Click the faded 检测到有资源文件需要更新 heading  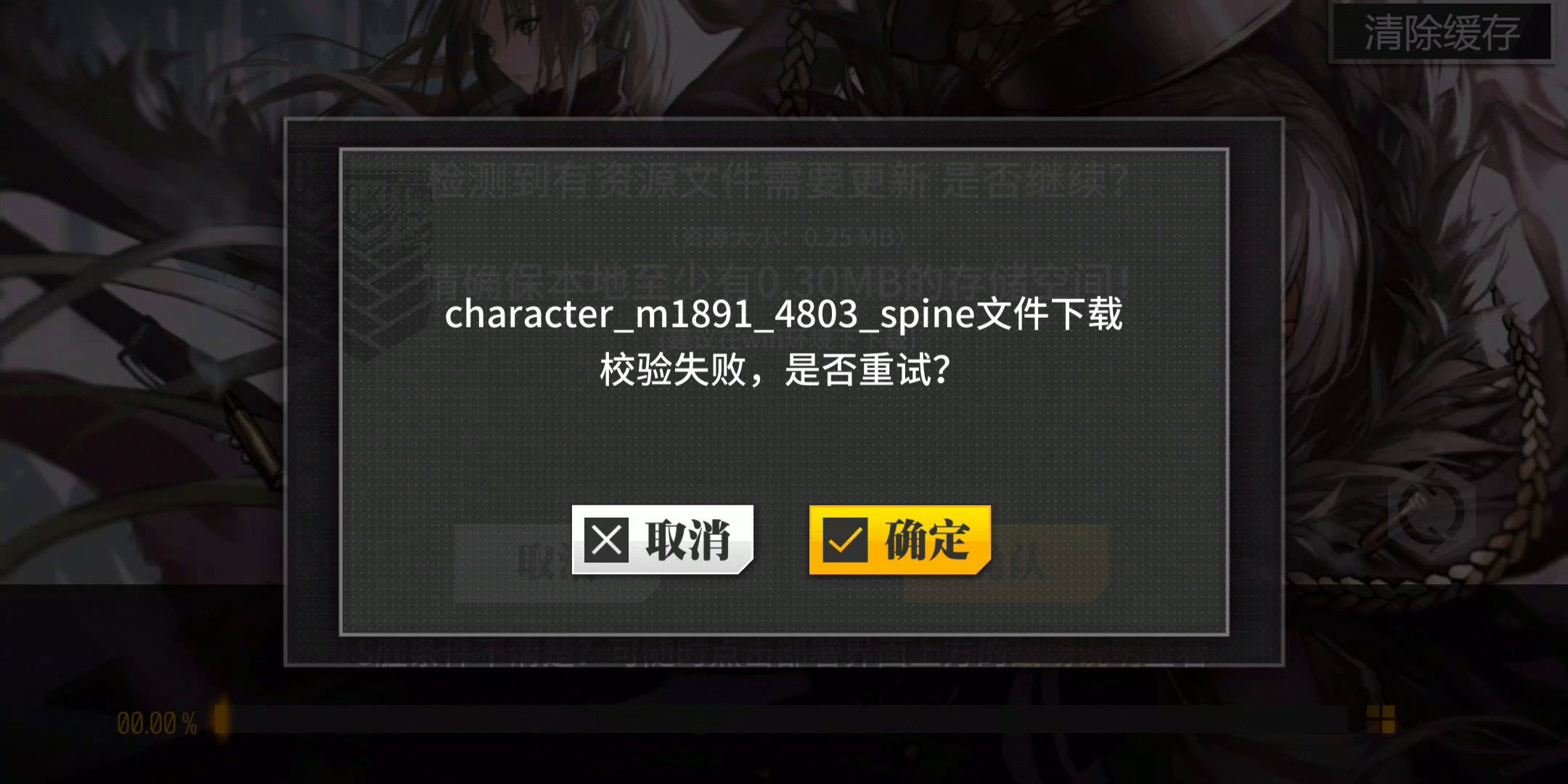click(x=778, y=181)
